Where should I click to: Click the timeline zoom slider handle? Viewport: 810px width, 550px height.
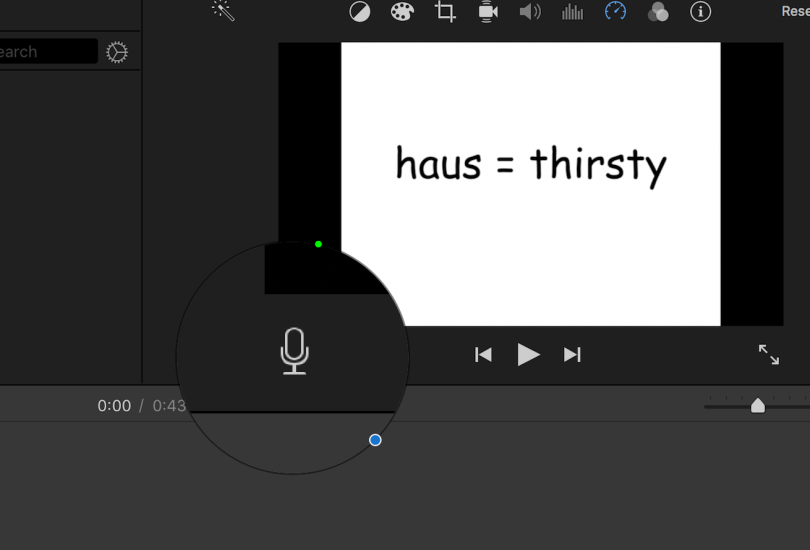coord(757,405)
